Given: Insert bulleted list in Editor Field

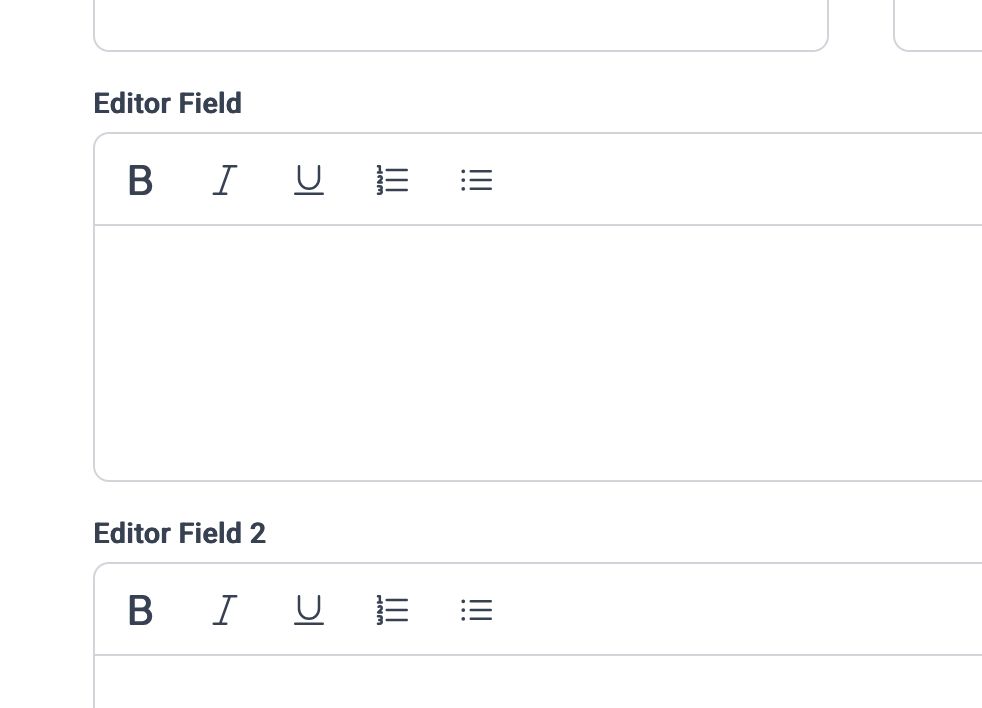Looking at the screenshot, I should coord(477,180).
